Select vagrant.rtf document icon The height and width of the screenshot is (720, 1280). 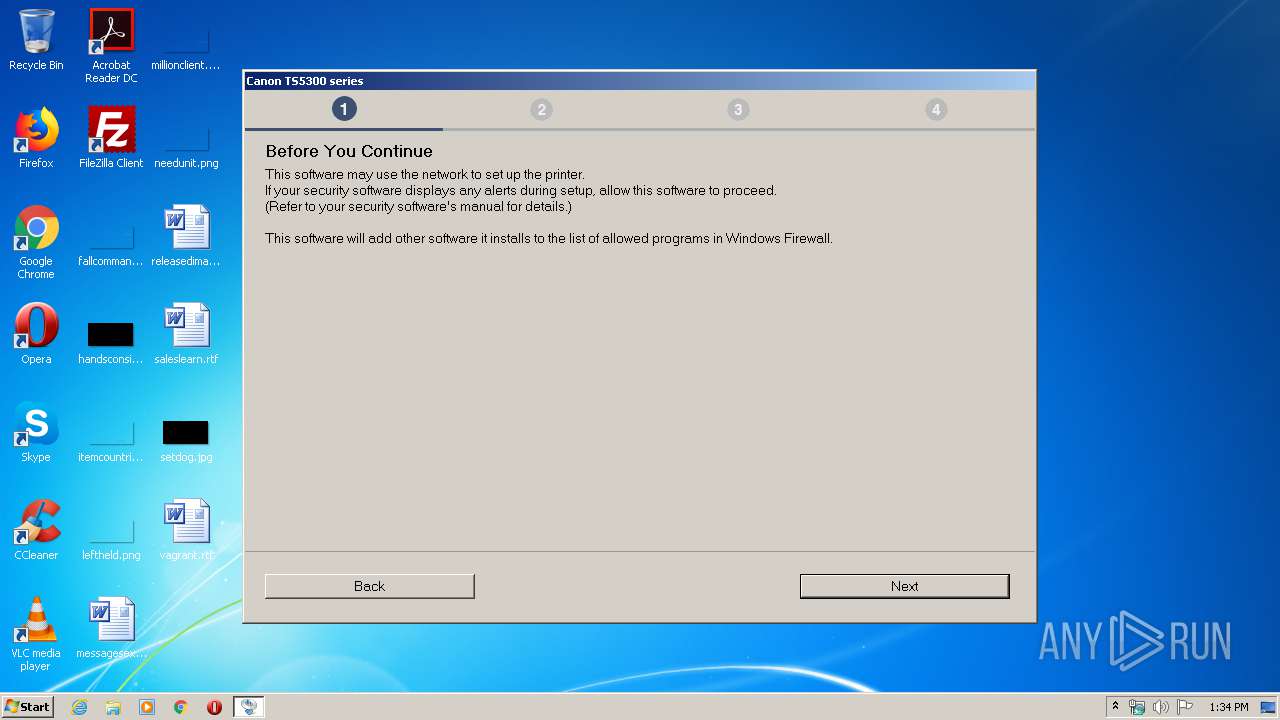(186, 530)
